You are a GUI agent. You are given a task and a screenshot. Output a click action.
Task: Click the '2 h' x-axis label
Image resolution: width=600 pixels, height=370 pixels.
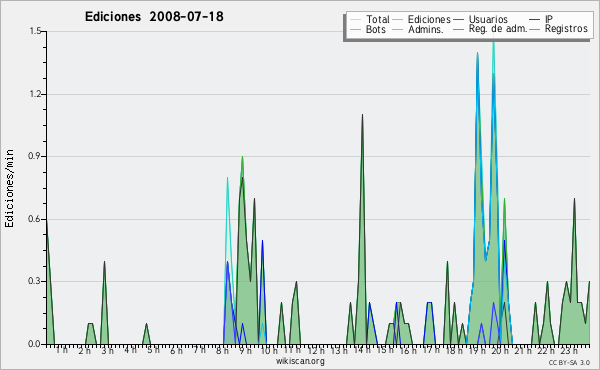85,350
